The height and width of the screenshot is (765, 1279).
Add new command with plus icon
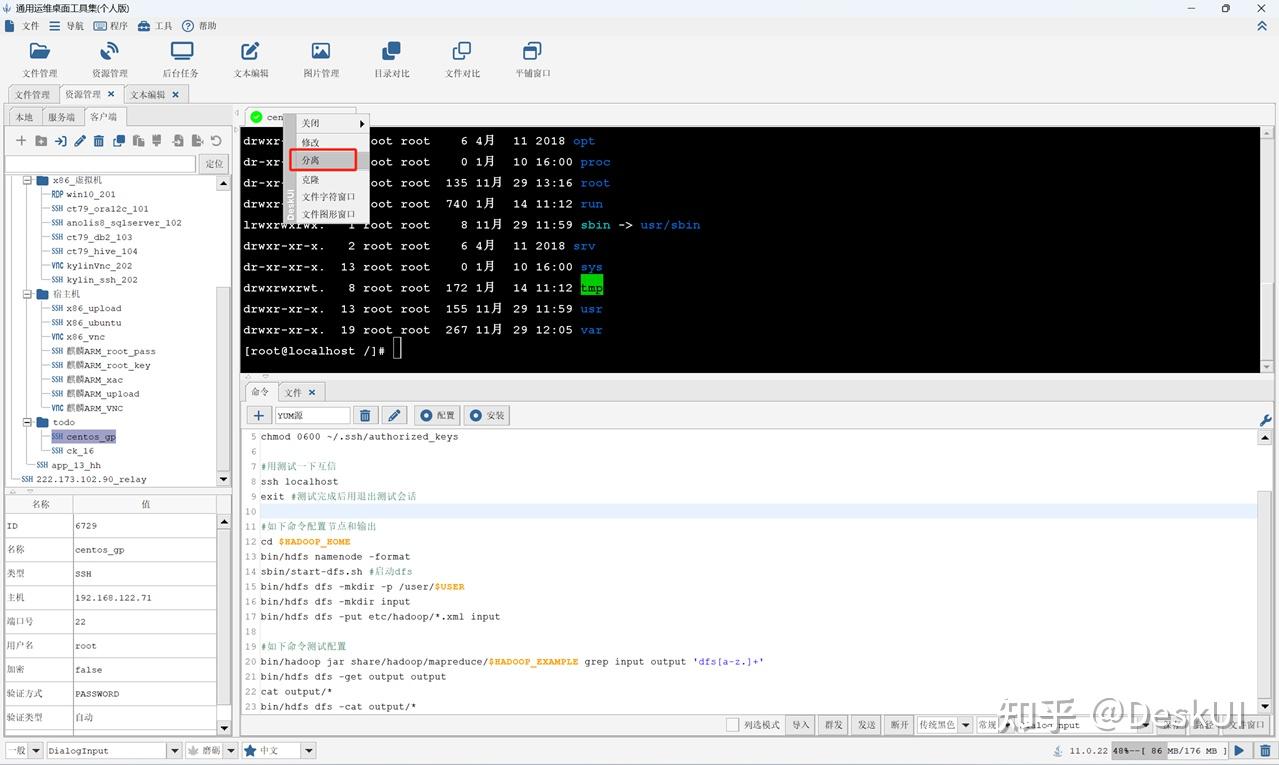[259, 415]
